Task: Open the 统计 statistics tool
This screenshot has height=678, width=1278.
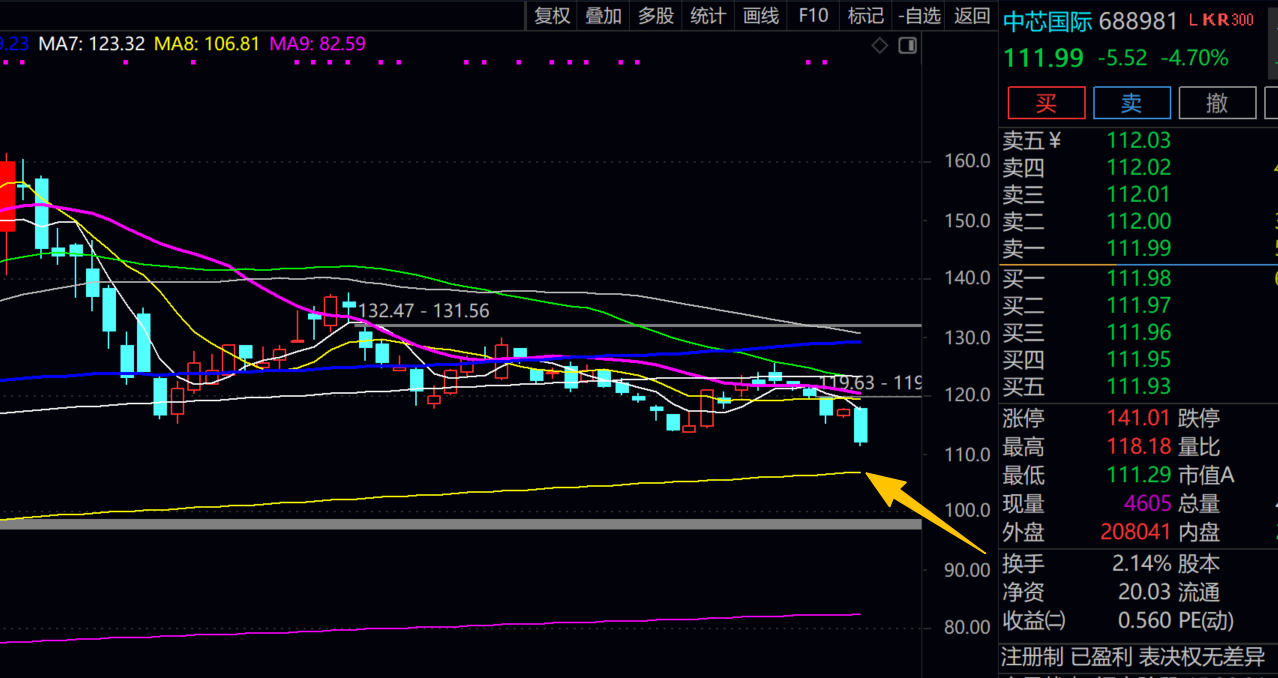Action: coord(708,15)
